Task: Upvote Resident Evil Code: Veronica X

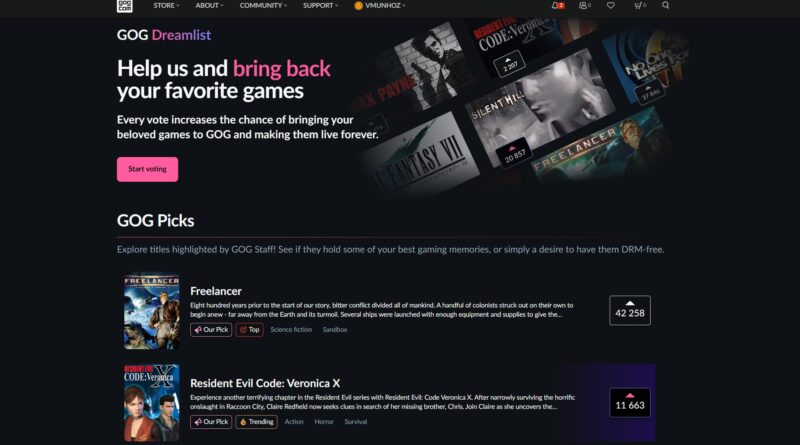Action: click(x=630, y=403)
